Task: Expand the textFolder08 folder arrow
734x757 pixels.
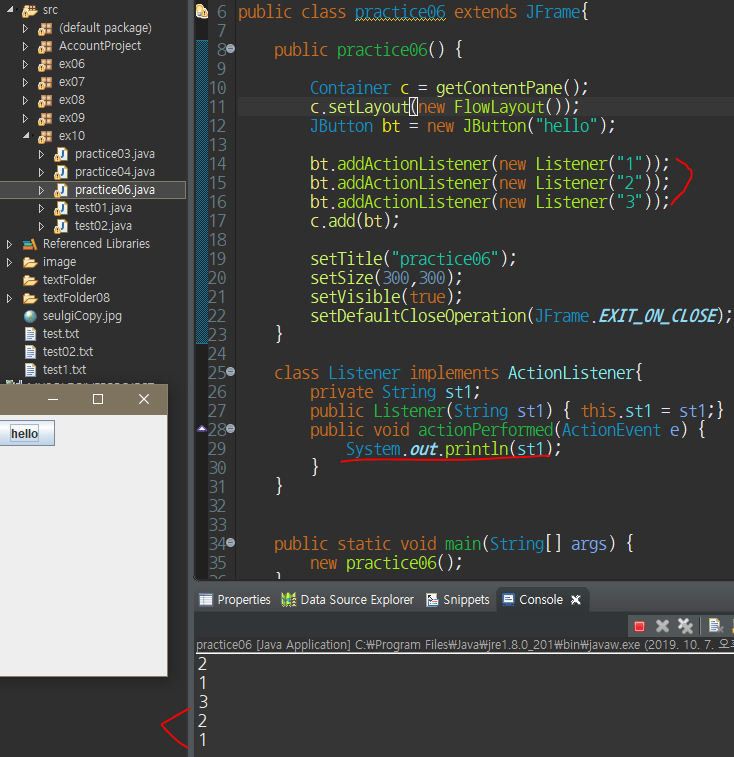Action: pyautogui.click(x=9, y=298)
